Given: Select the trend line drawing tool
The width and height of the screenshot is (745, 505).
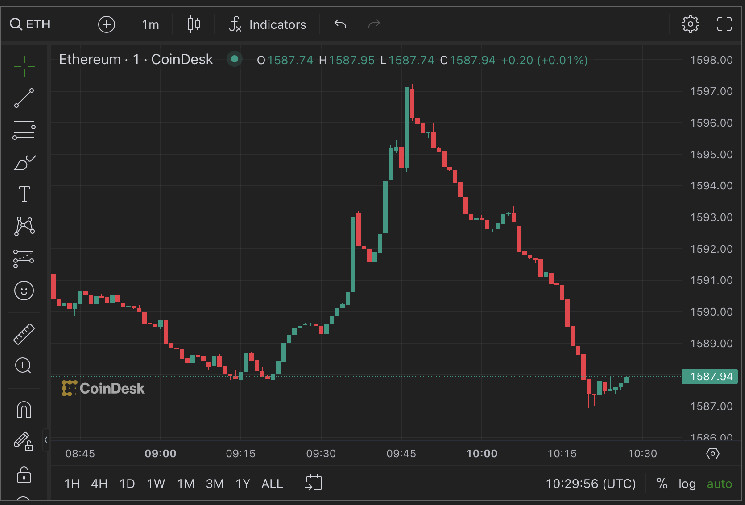Looking at the screenshot, I should coord(24,98).
